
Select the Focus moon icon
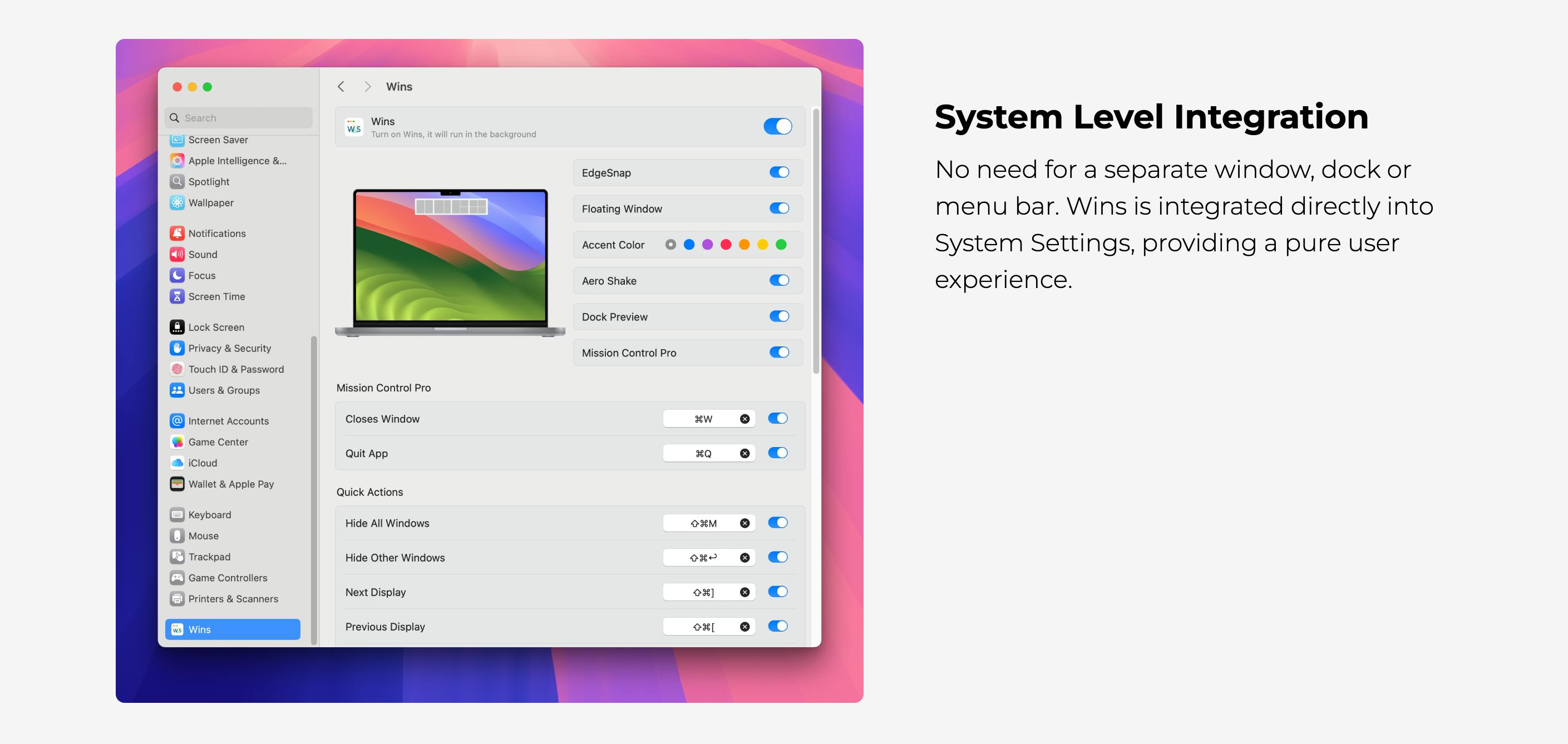click(177, 275)
